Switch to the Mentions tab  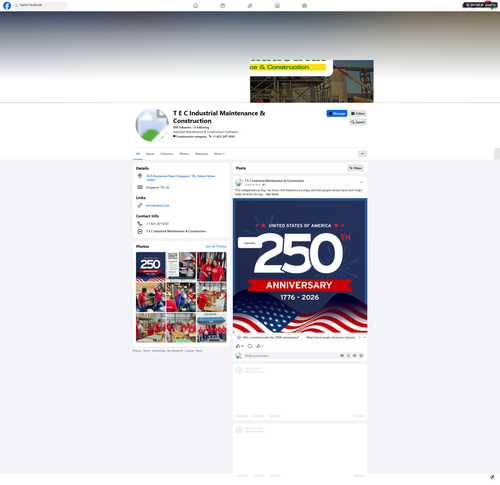point(201,154)
